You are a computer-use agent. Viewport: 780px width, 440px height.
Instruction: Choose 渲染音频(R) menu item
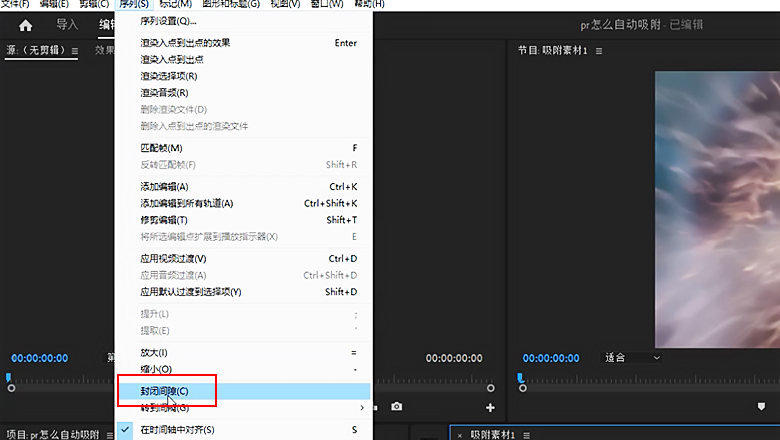click(x=244, y=92)
